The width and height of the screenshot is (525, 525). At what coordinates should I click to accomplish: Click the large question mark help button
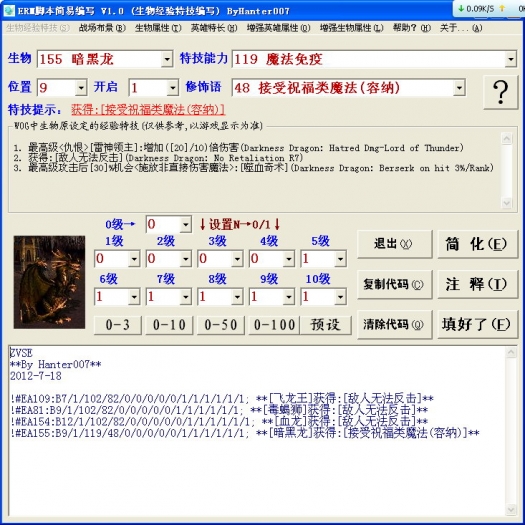tap(501, 92)
